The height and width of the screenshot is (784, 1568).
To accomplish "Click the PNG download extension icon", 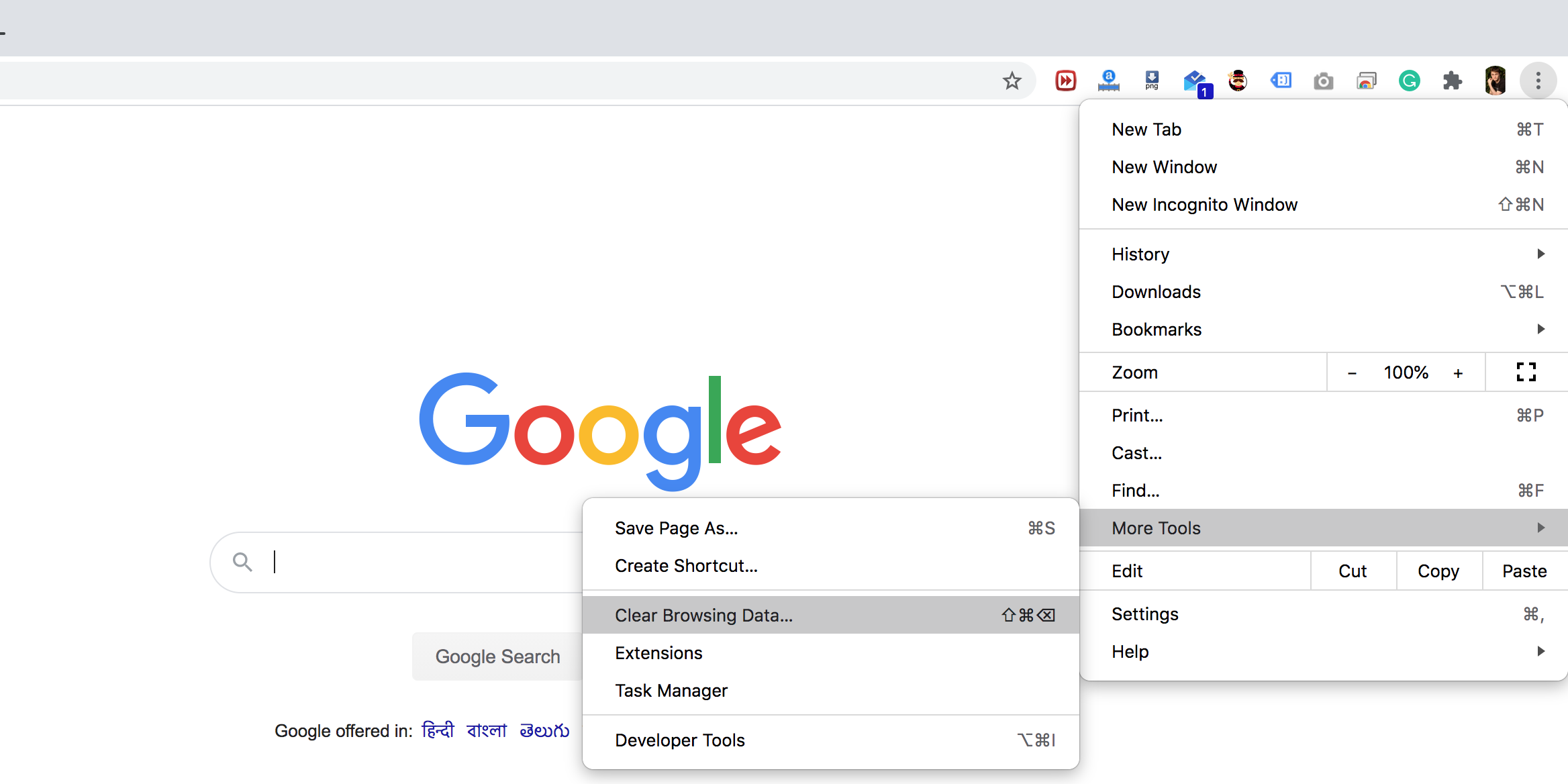I will coord(1152,80).
